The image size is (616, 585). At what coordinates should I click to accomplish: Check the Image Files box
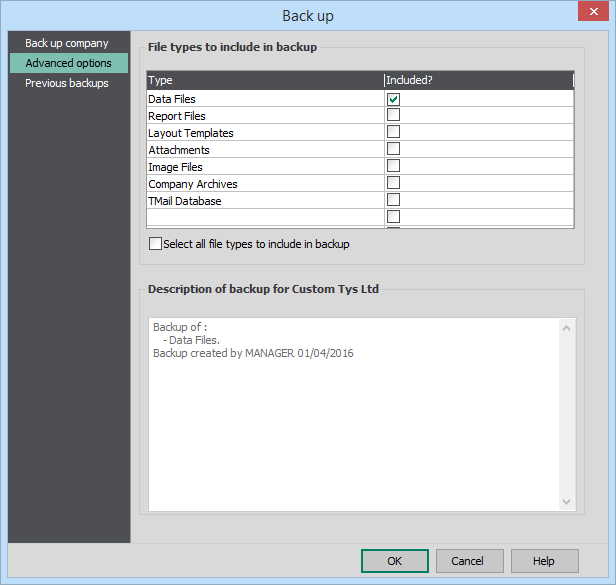pyautogui.click(x=393, y=166)
